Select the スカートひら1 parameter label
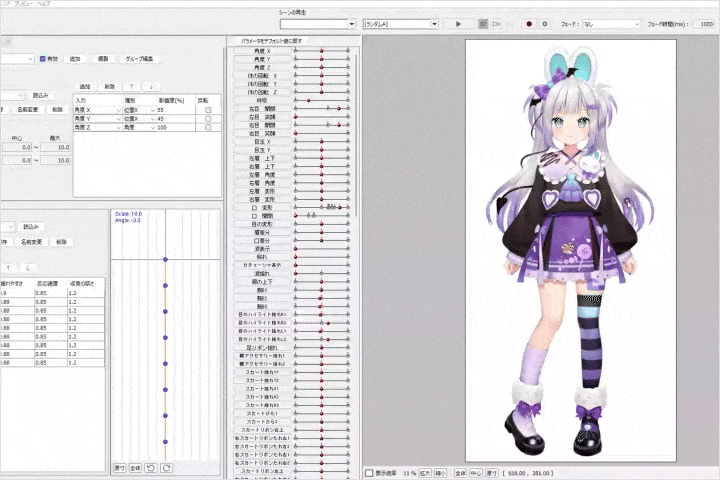 [262, 413]
